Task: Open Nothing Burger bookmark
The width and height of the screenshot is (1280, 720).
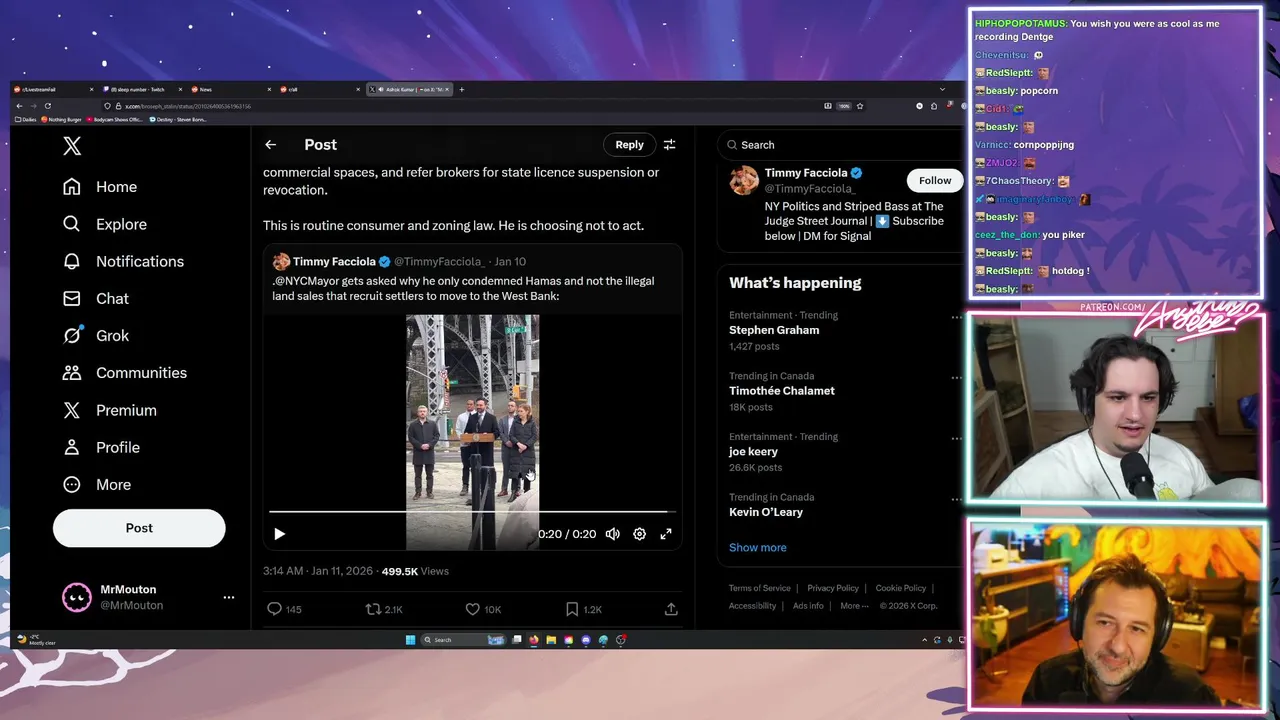Action: coord(62,119)
